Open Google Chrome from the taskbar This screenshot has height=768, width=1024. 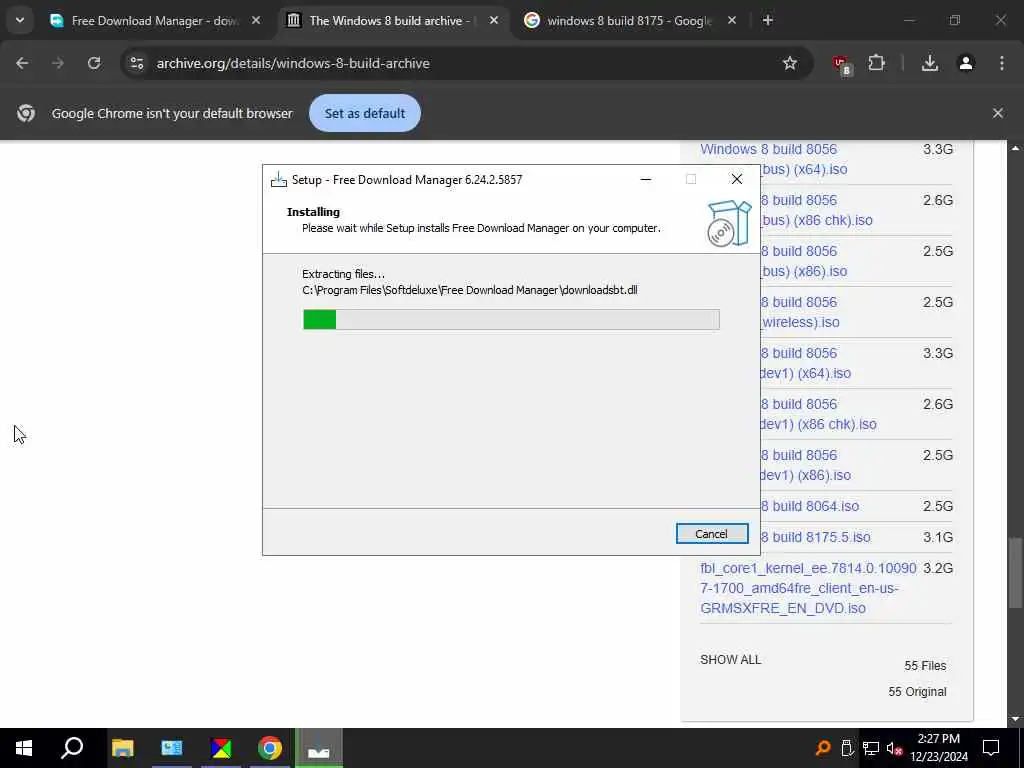coord(270,748)
